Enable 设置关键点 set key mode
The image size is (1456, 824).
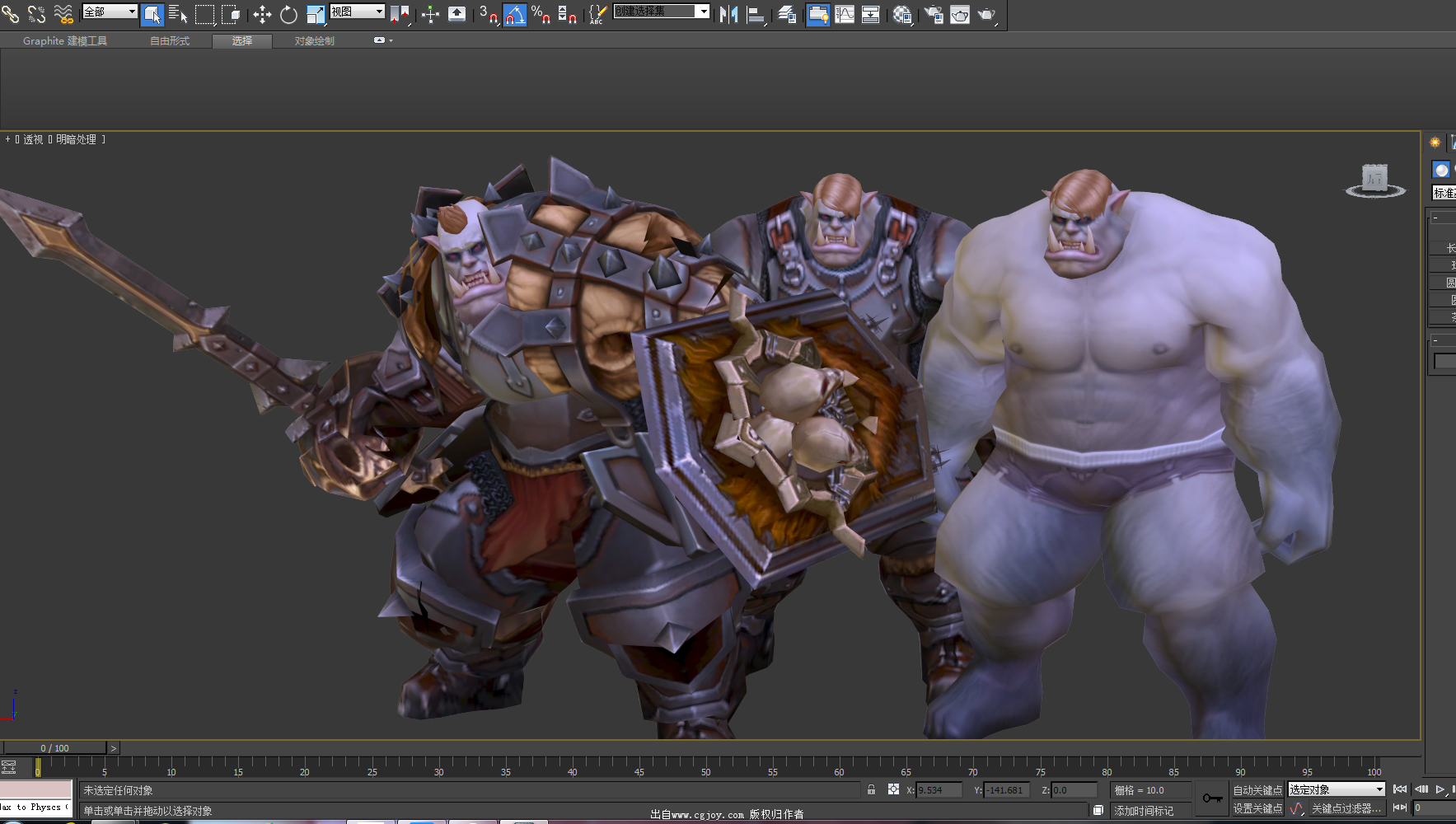[x=1257, y=809]
